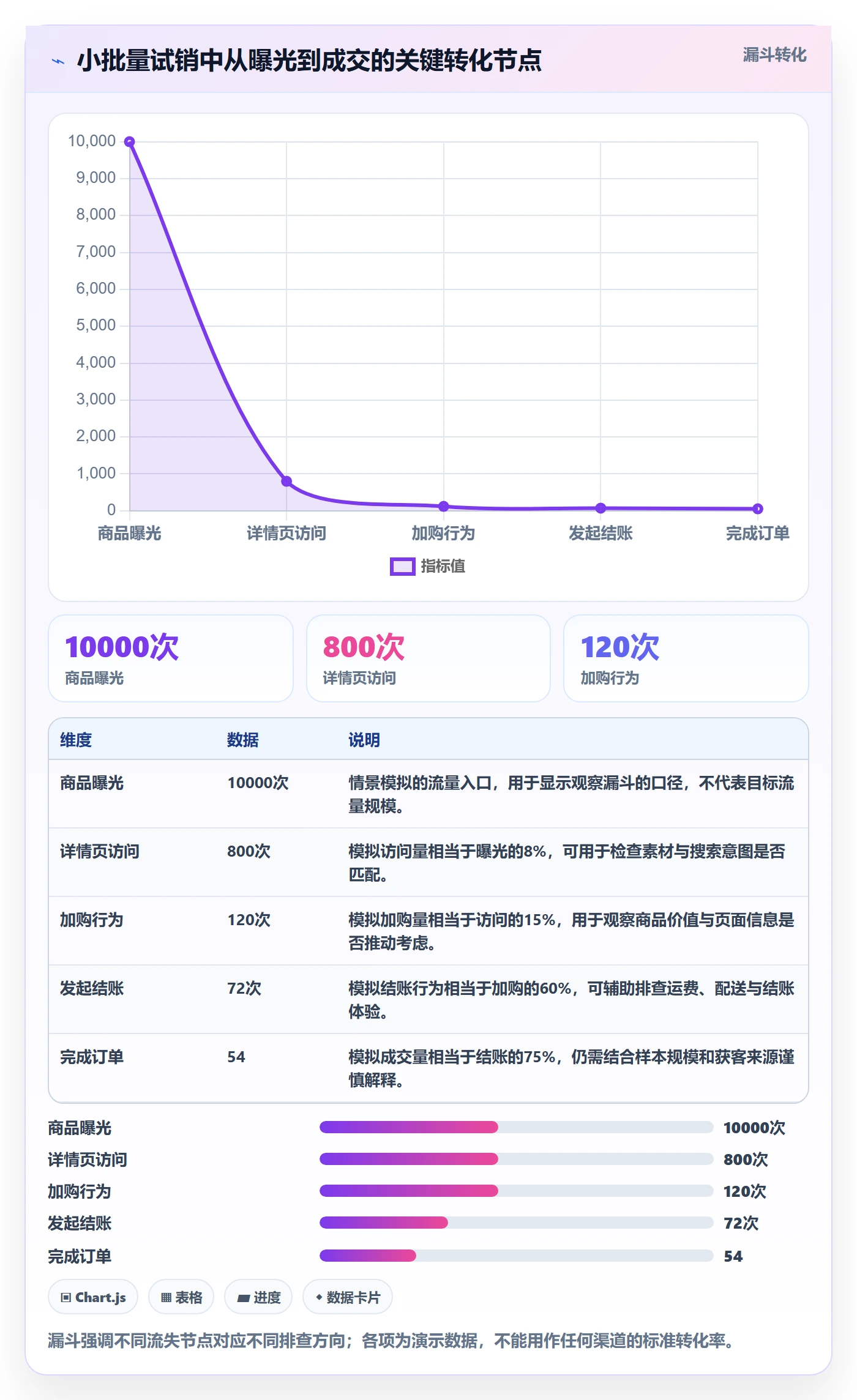The width and height of the screenshot is (857, 1400).
Task: Select the 发起结账 data point on the chart line
Action: (601, 508)
